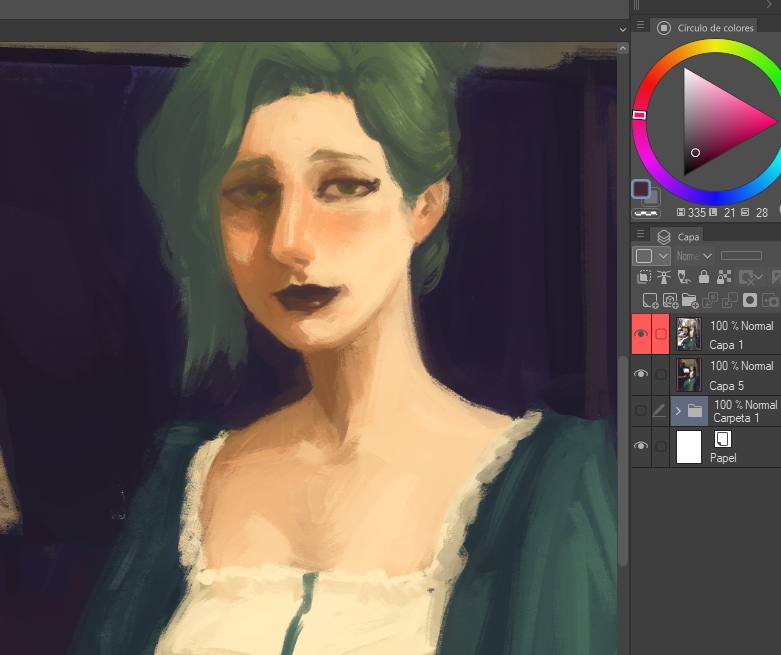
Task: Click the layer opacity slider bar
Action: (741, 256)
